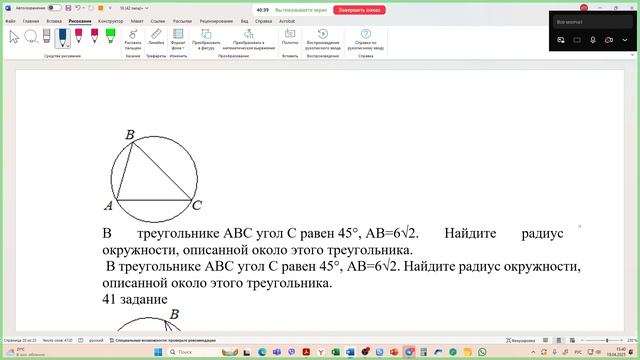Open Ink Help (Справка по рукописному вводу)
Image resolution: width=640 pixels, height=360 pixels.
366,40
